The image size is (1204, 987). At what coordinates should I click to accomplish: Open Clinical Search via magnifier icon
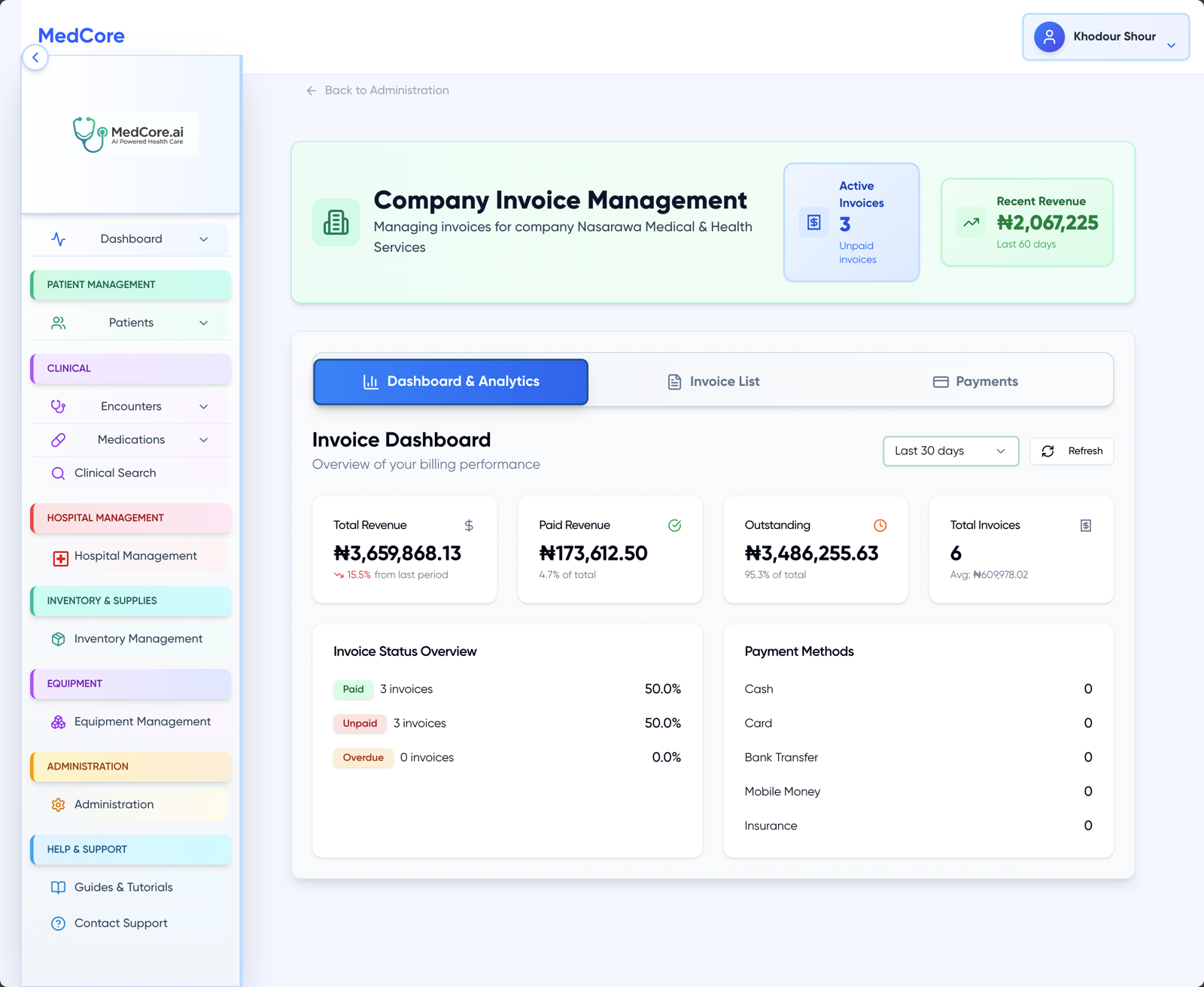click(58, 473)
